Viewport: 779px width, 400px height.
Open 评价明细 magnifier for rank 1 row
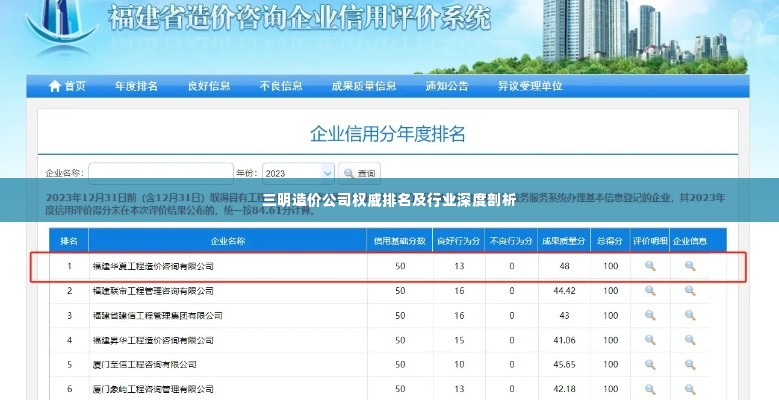(650, 266)
